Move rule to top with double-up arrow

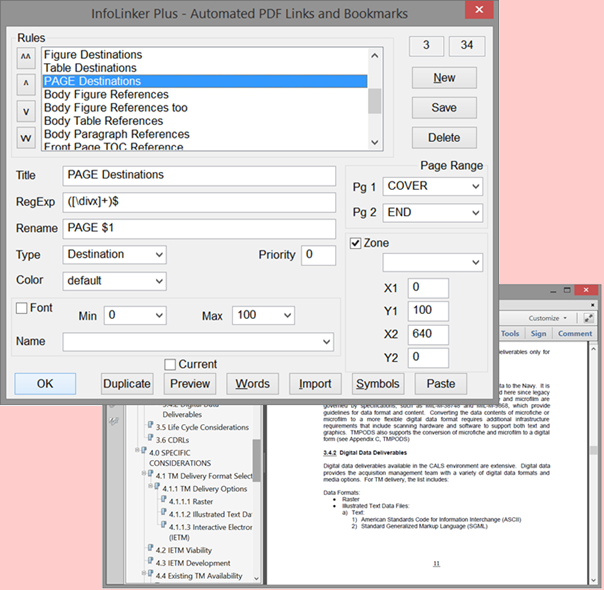(x=26, y=57)
